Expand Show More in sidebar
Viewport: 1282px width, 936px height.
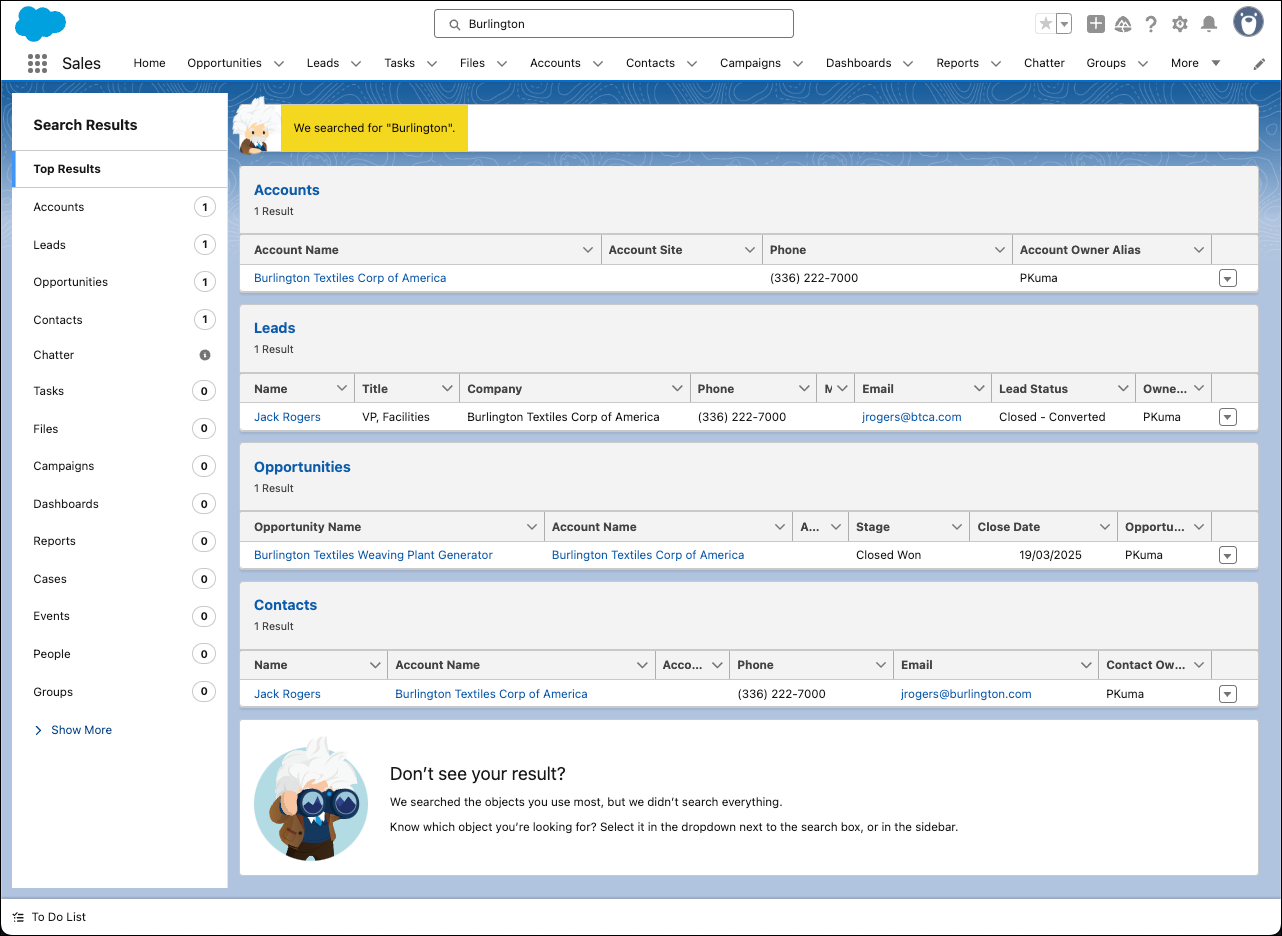[73, 730]
